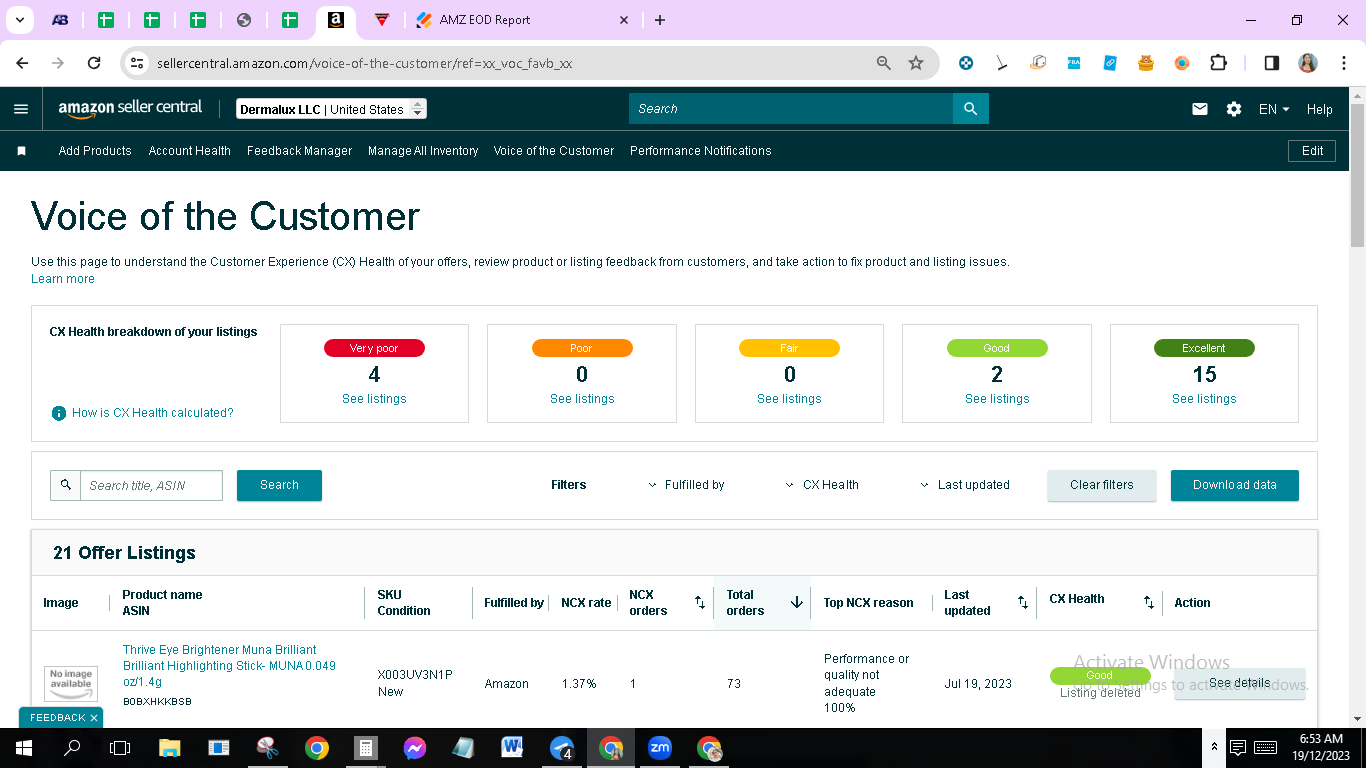The image size is (1366, 768).
Task: Click the Clear filters button
Action: pos(1102,485)
